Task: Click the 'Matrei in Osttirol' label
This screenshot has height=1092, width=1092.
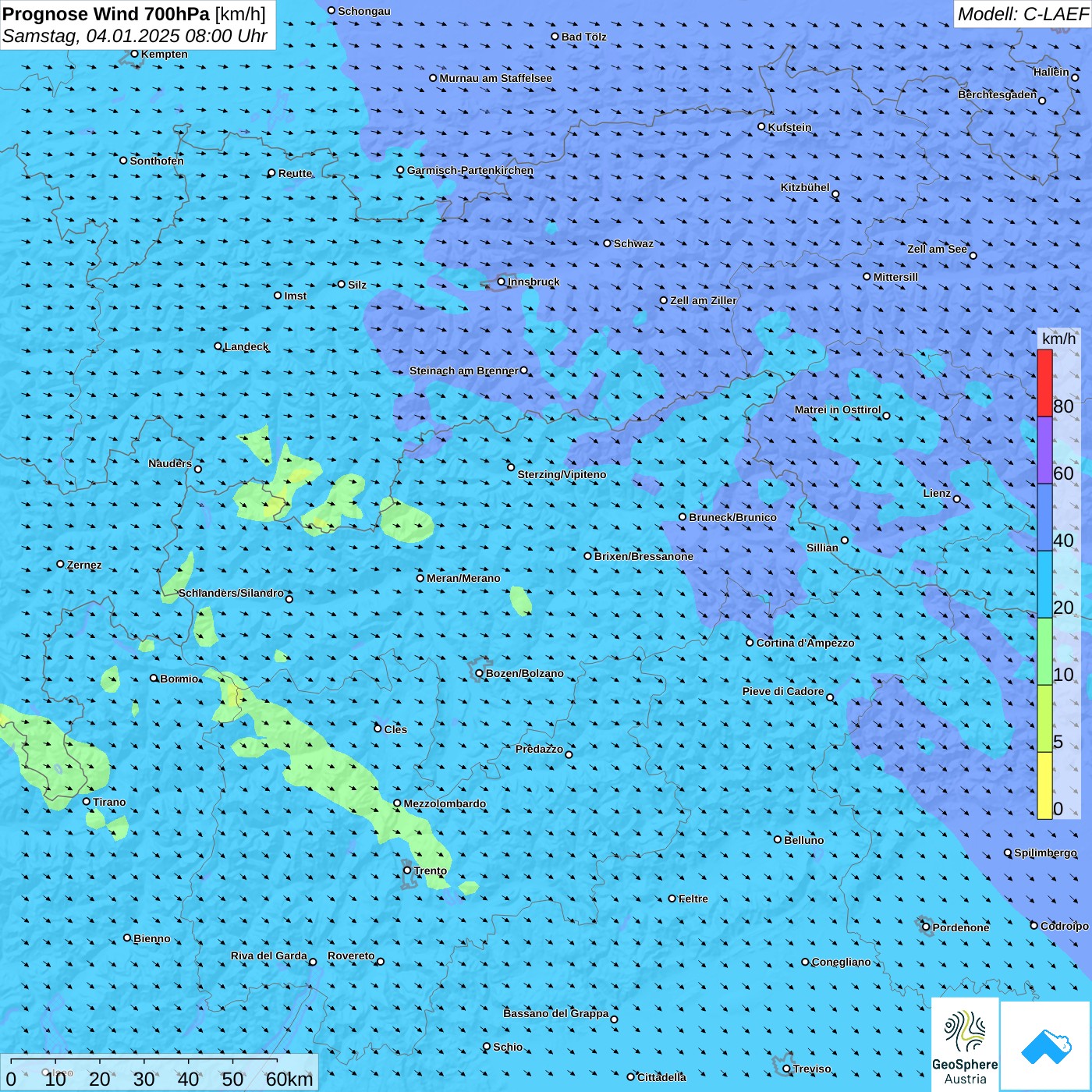Action: pyautogui.click(x=837, y=409)
